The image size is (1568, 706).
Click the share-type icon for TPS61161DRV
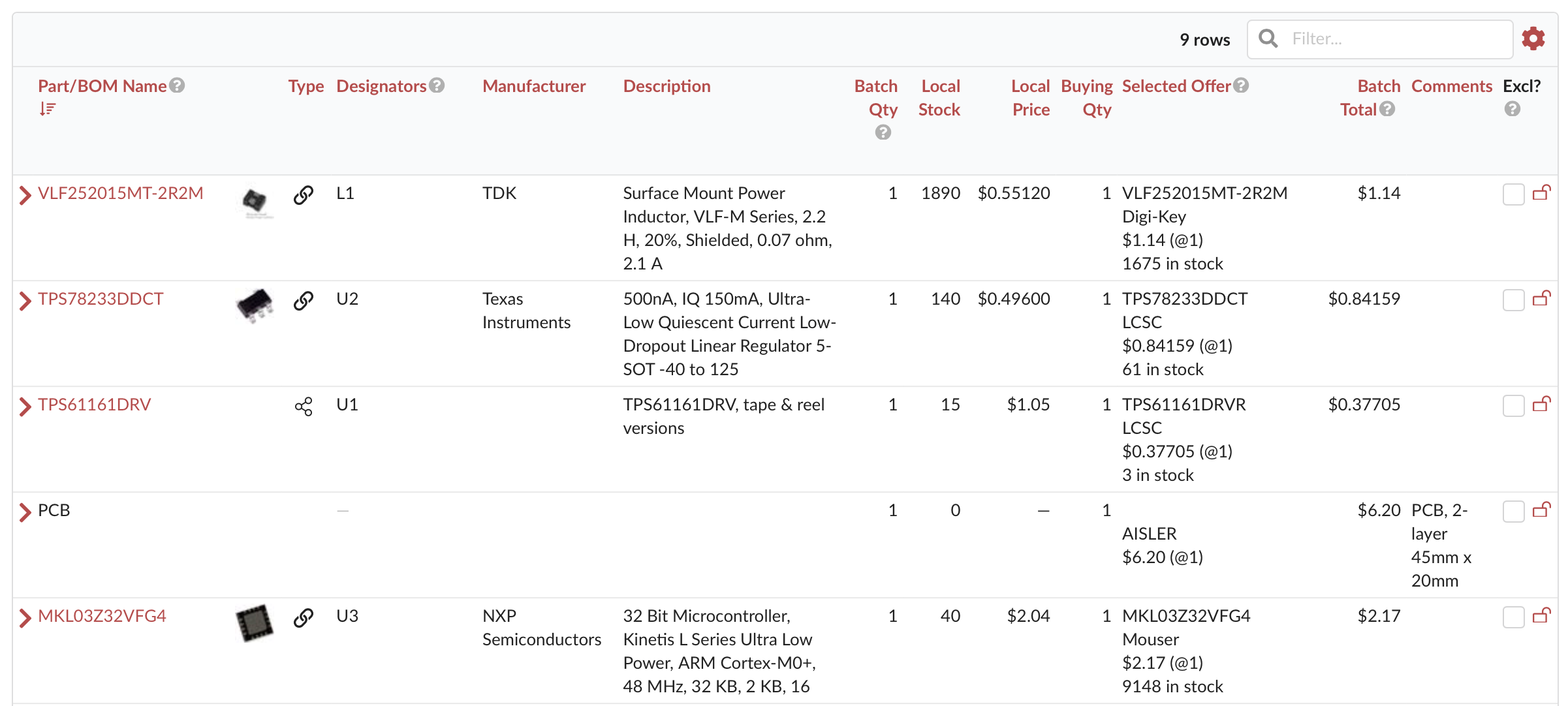304,407
